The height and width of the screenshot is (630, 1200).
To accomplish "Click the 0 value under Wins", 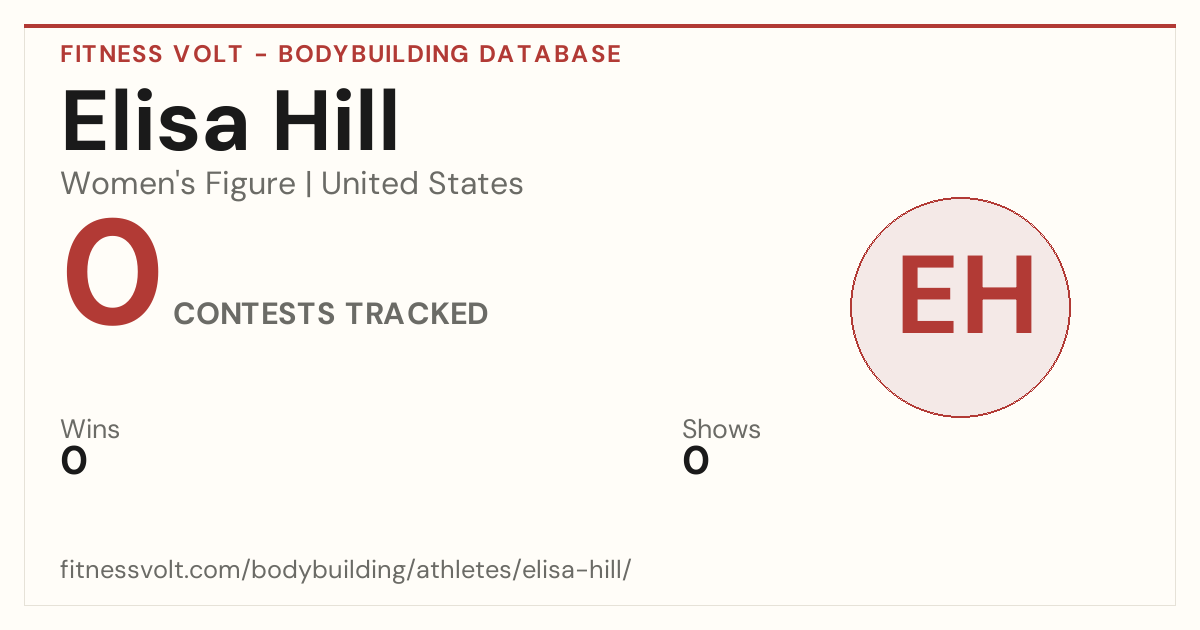I will click(x=74, y=461).
